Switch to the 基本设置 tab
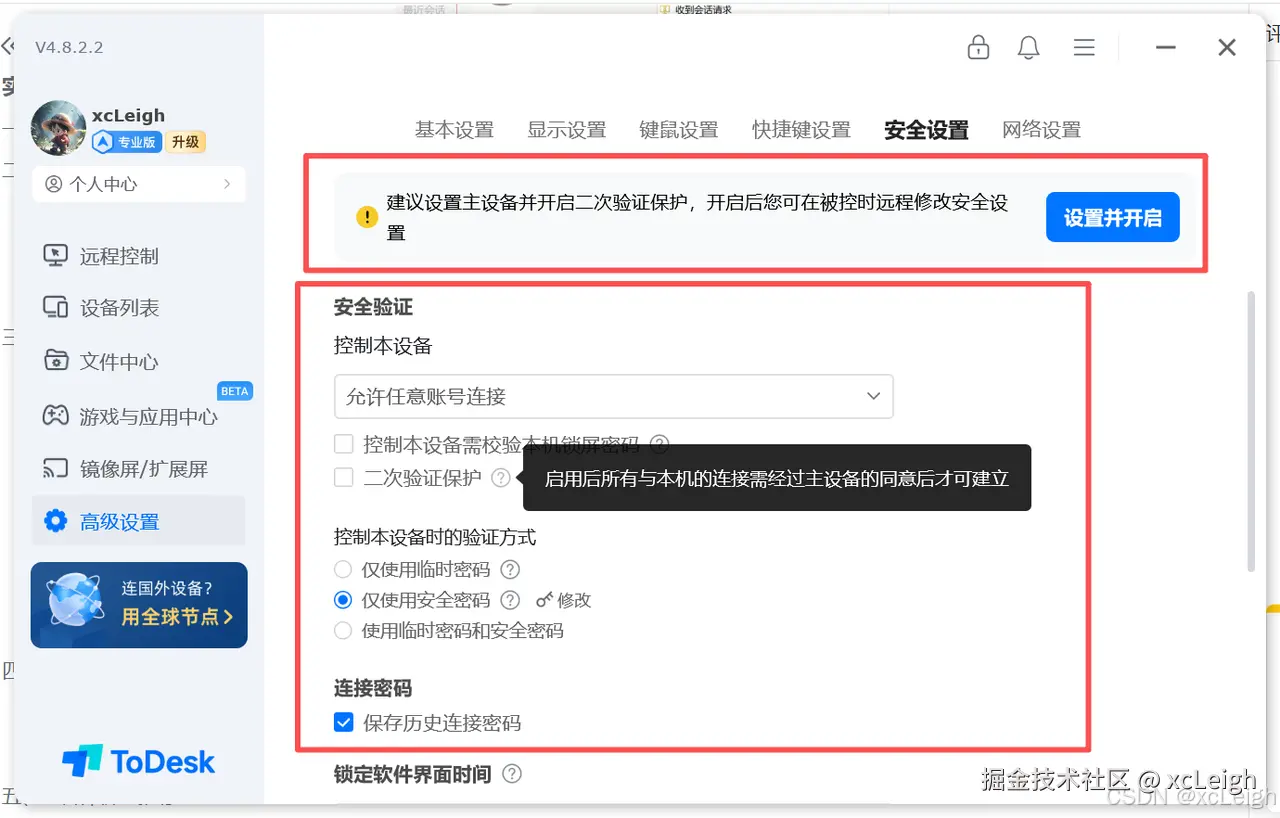 pos(454,129)
